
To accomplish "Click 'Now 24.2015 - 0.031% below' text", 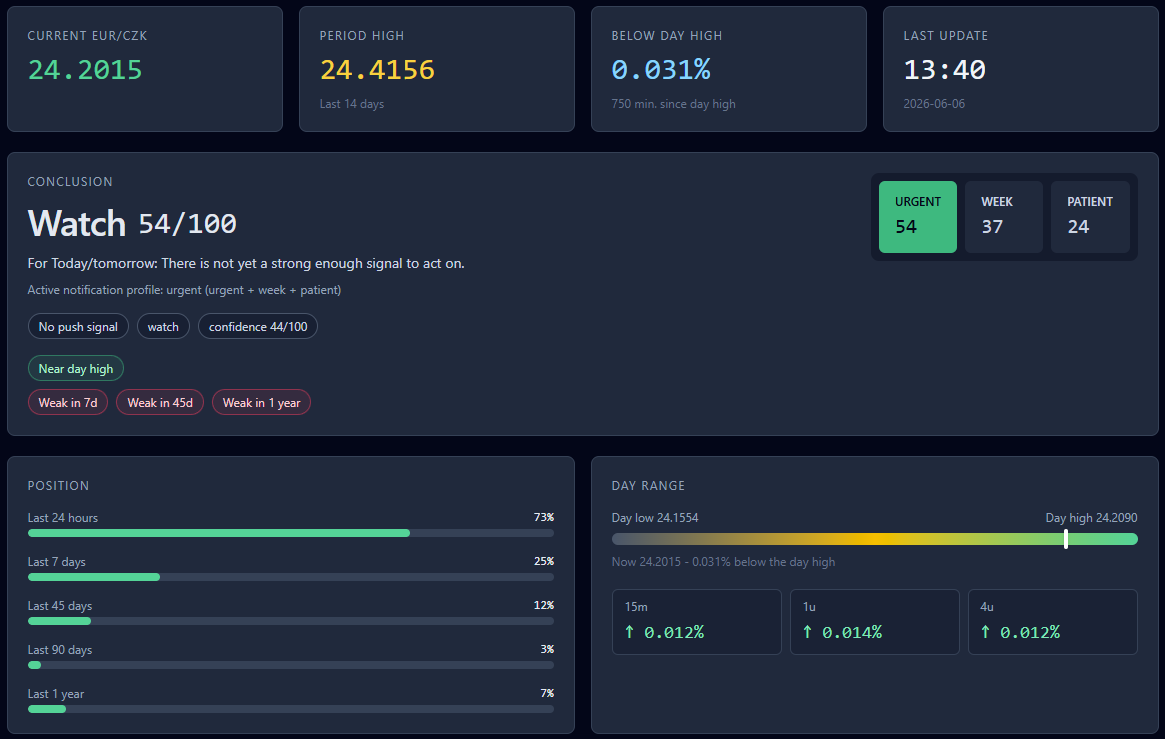I will coord(723,561).
